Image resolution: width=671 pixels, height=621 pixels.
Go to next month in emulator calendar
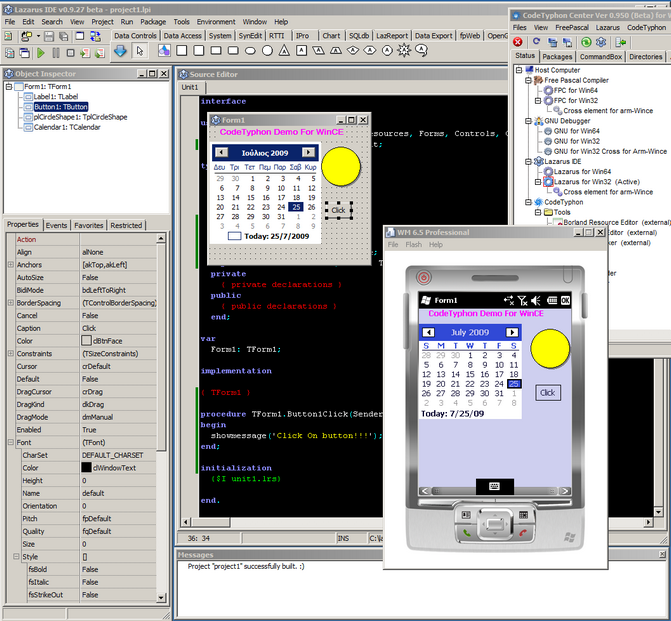tap(512, 333)
